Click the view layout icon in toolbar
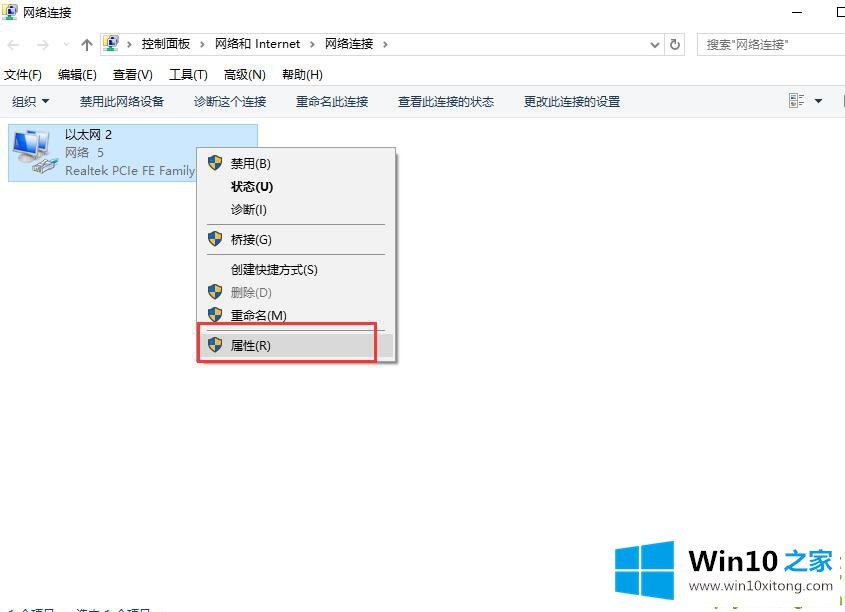 pos(797,101)
